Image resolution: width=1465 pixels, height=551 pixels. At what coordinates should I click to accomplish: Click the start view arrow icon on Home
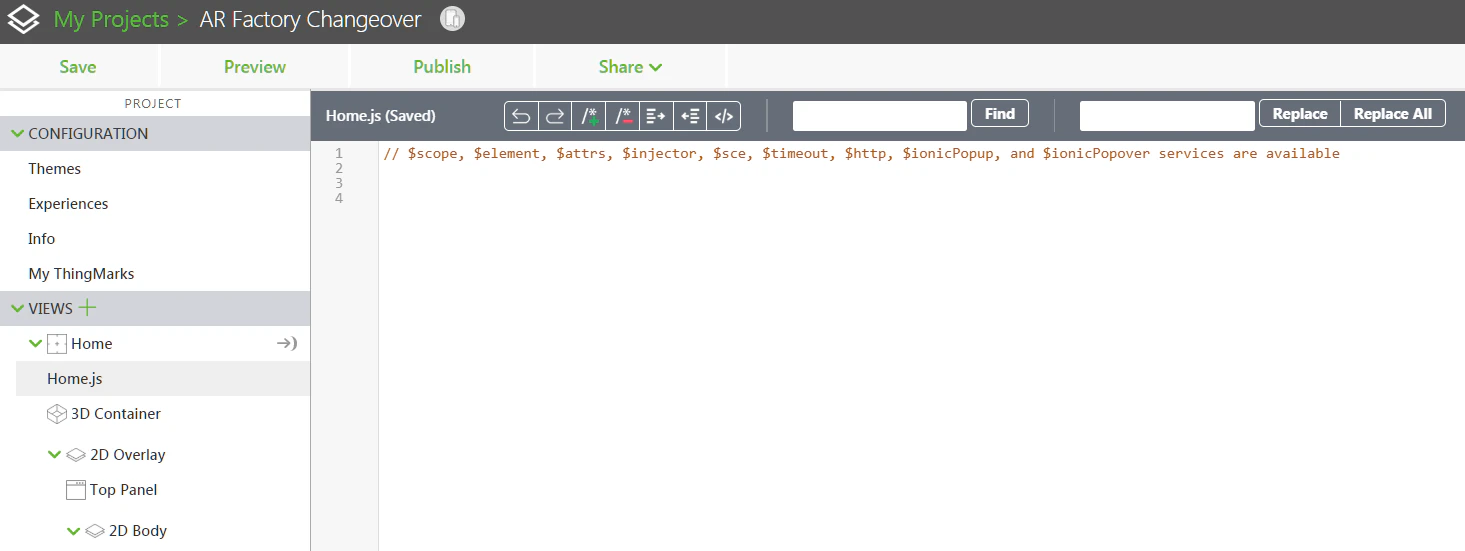click(287, 344)
